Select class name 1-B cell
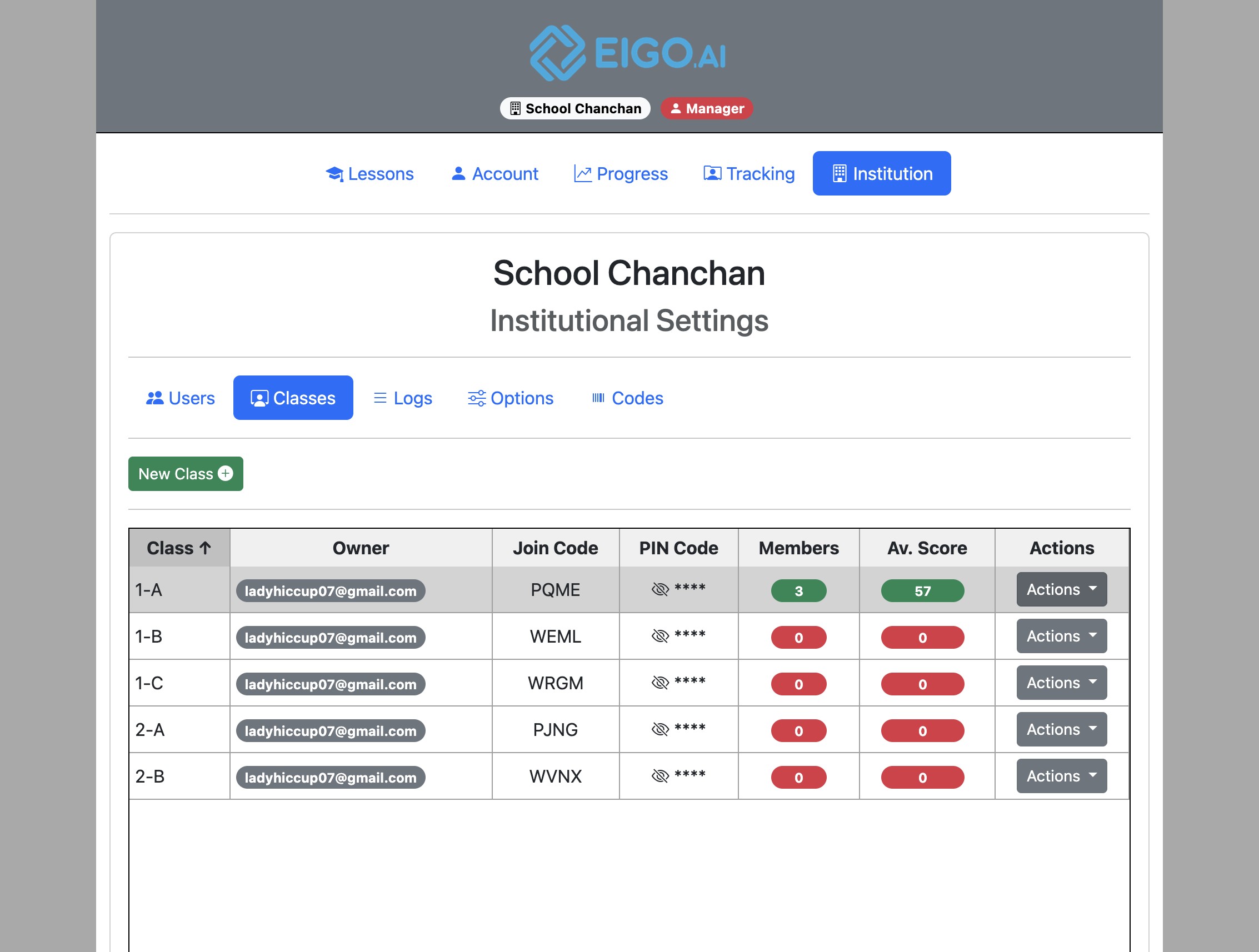This screenshot has width=1259, height=952. point(179,636)
